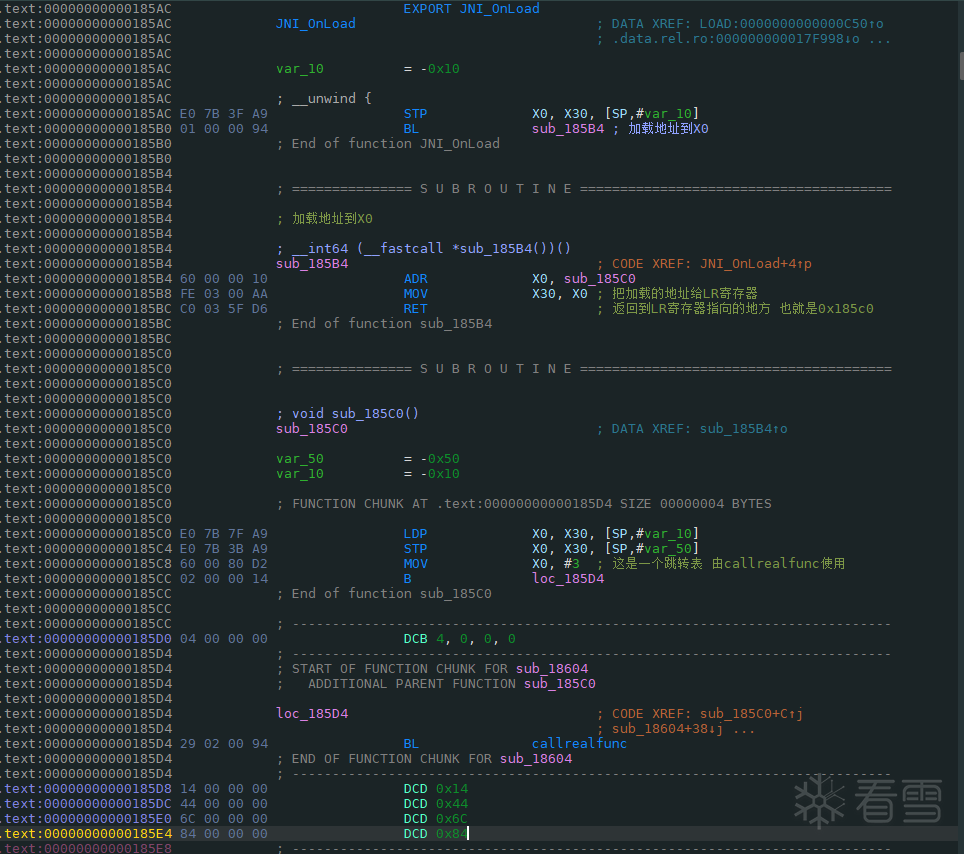
Task: Follow sub_18604 in END OF FUNCTION CHUNK
Action: click(535, 759)
